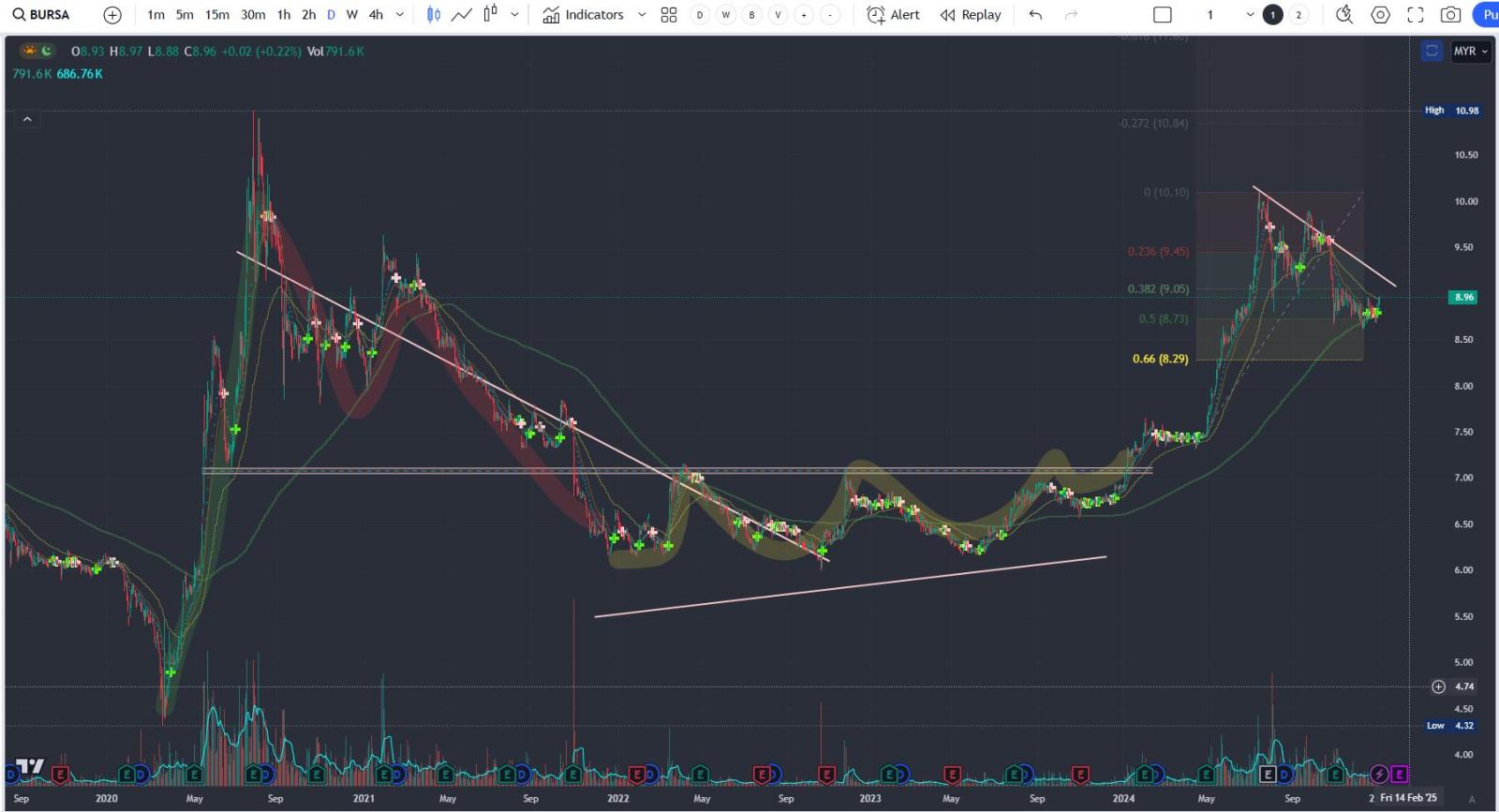Click the Low 4.32 price label
The height and width of the screenshot is (812, 1499).
(1450, 726)
